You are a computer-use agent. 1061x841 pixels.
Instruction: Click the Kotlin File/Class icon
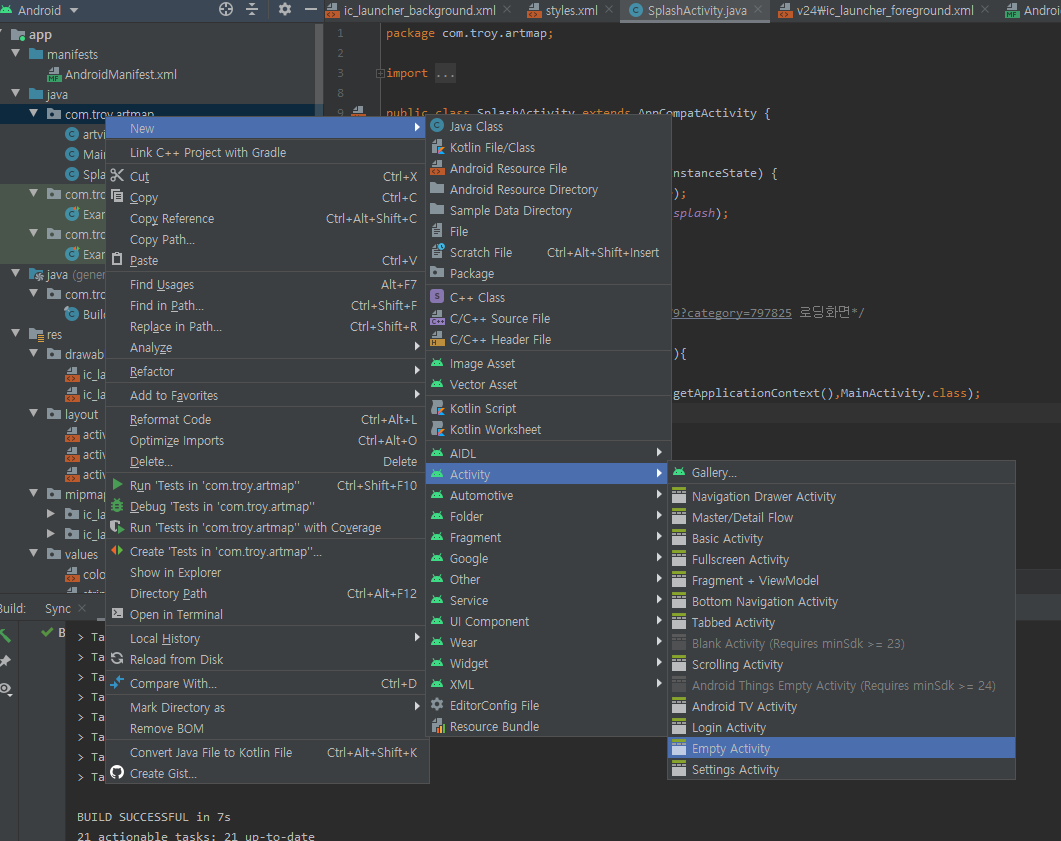coord(437,146)
